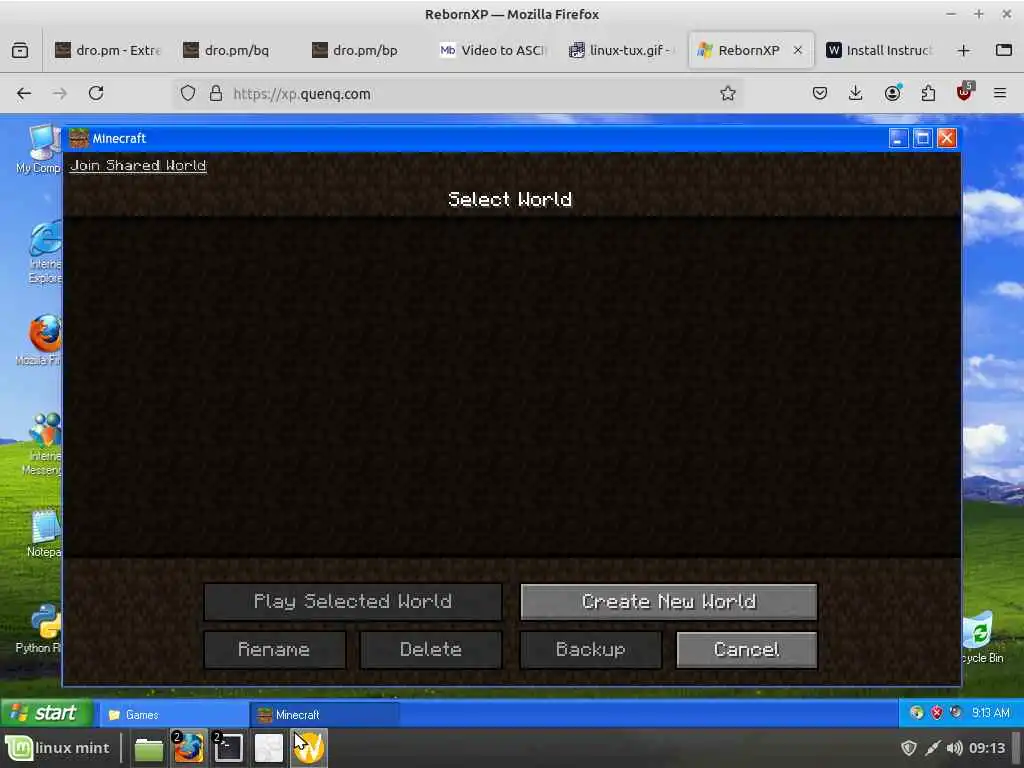Open My Computer desktop icon
Image resolution: width=1024 pixels, height=768 pixels.
tap(42, 149)
